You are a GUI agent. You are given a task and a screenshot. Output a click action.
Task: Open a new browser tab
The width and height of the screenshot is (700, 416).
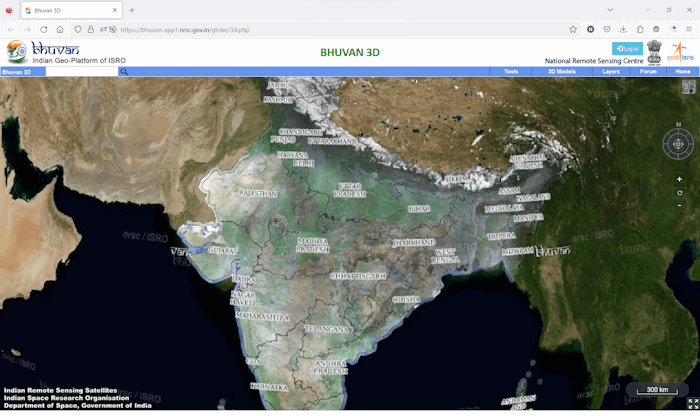(132, 10)
